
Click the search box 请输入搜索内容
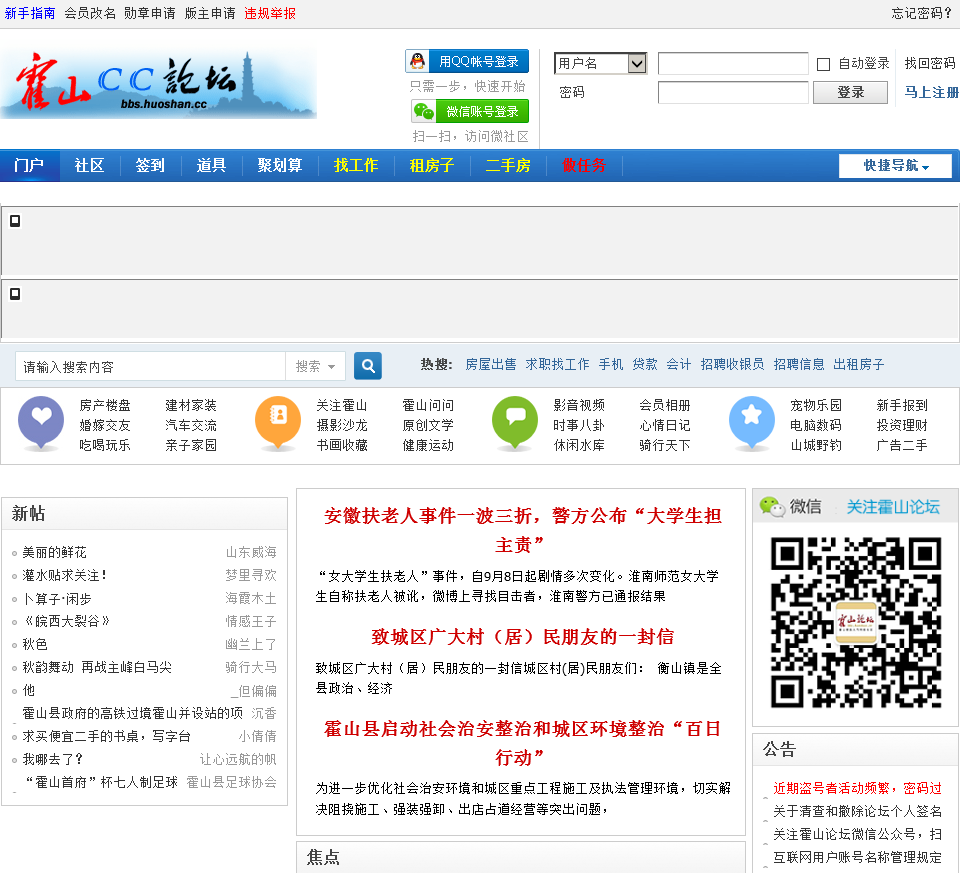click(x=150, y=366)
